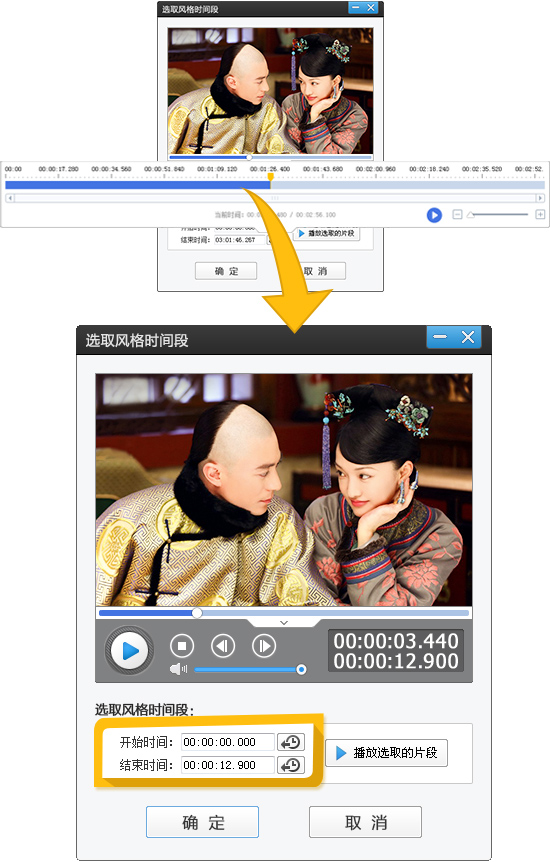
Task: Step to previous frame in the large dialog
Action: click(223, 645)
